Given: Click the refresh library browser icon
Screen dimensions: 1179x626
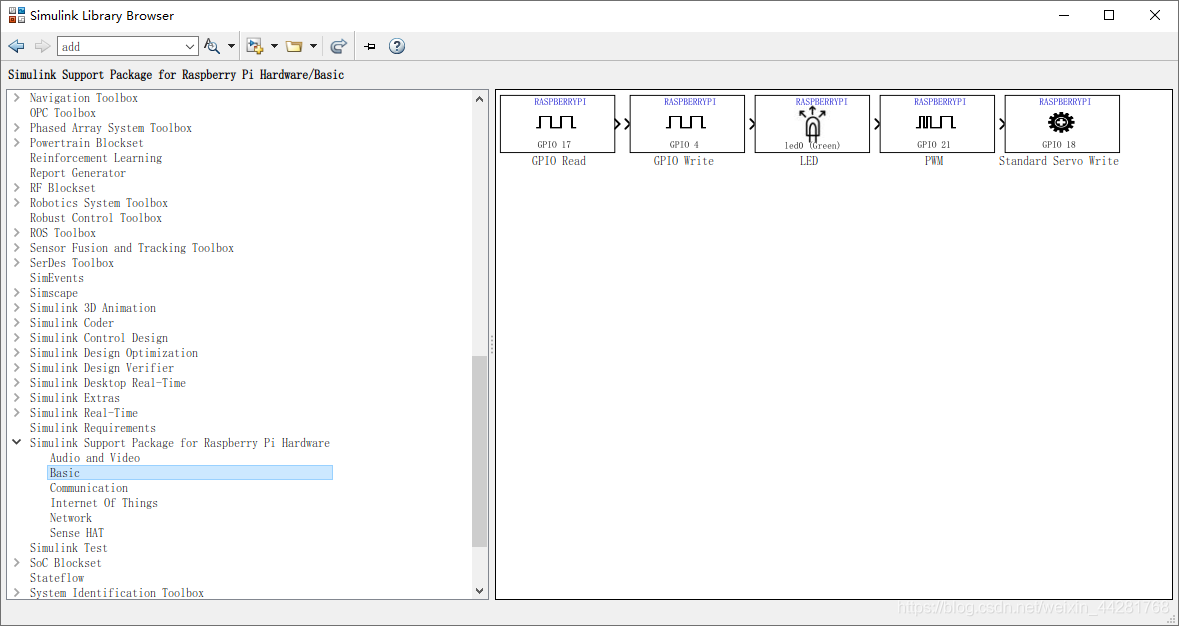Looking at the screenshot, I should coord(338,47).
